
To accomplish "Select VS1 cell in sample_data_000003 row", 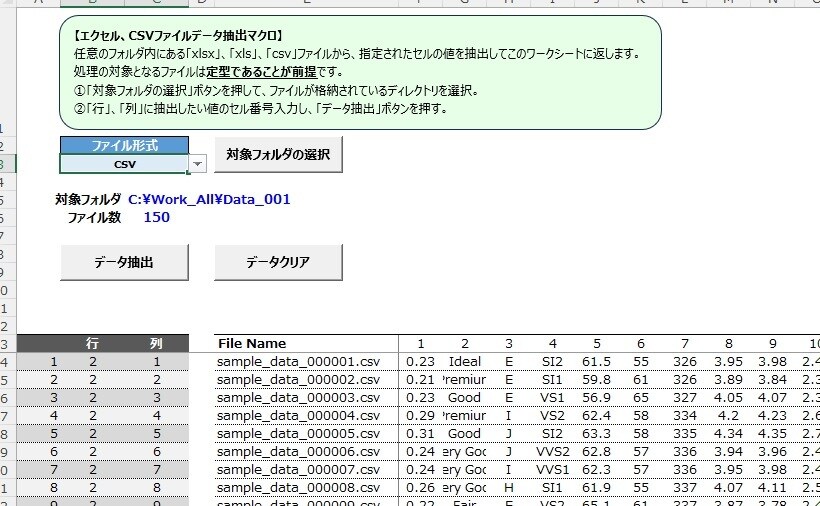I will (x=552, y=398).
